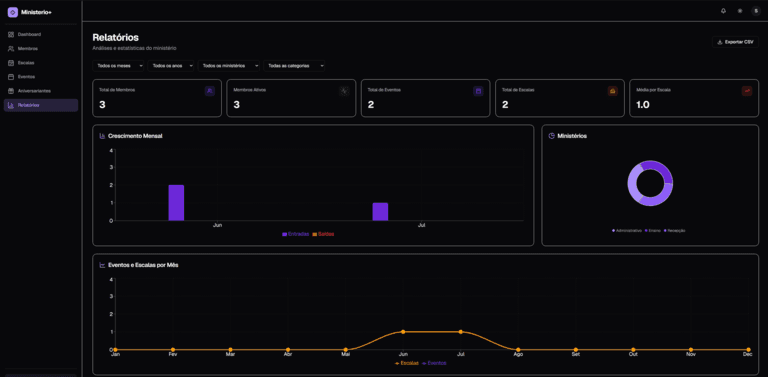Image resolution: width=768 pixels, height=377 pixels.
Task: Toggle the Saídas legend item
Action: pos(323,234)
